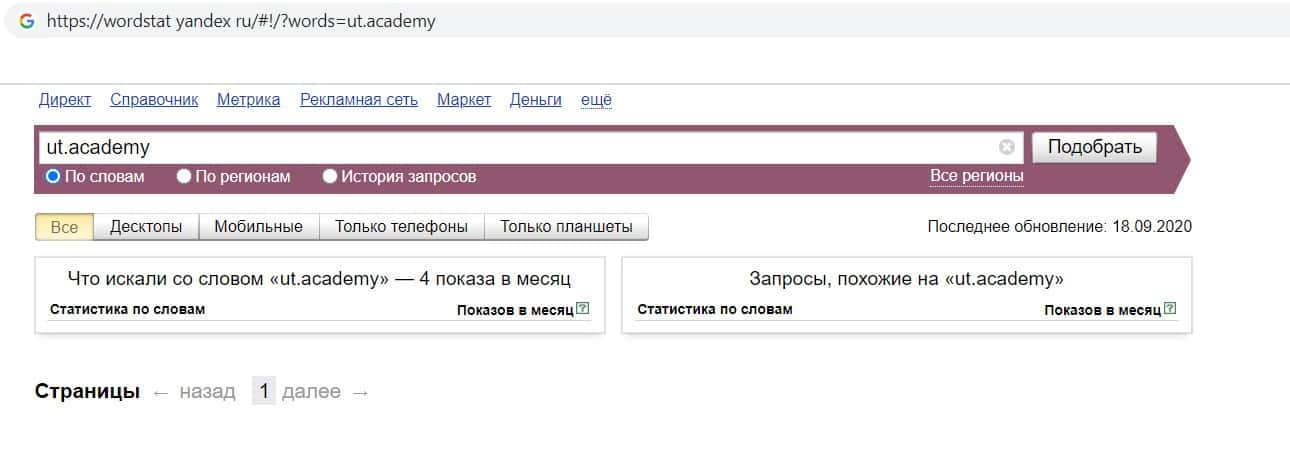Go to the 'Рекламная сеть' link
The width and height of the screenshot is (1290, 454).
coord(358,99)
